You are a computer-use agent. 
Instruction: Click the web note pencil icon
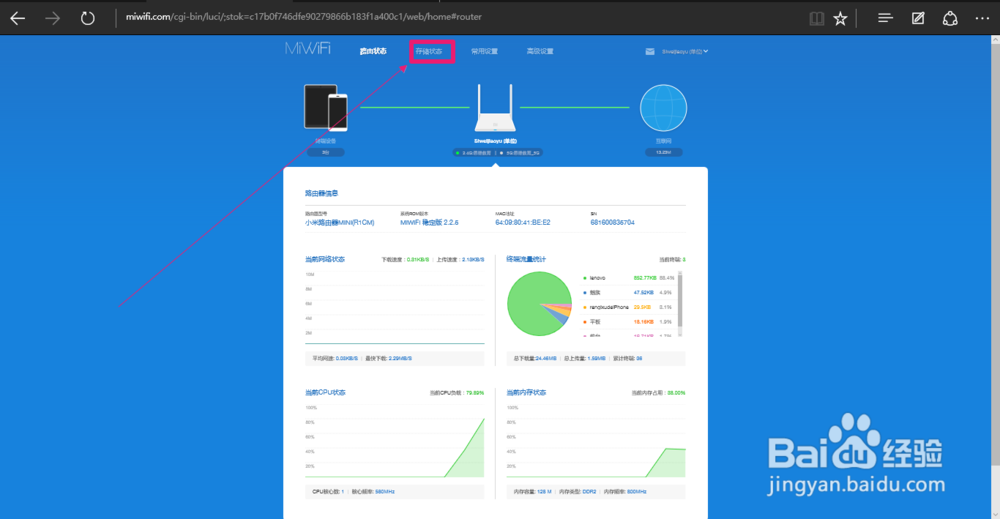[918, 18]
